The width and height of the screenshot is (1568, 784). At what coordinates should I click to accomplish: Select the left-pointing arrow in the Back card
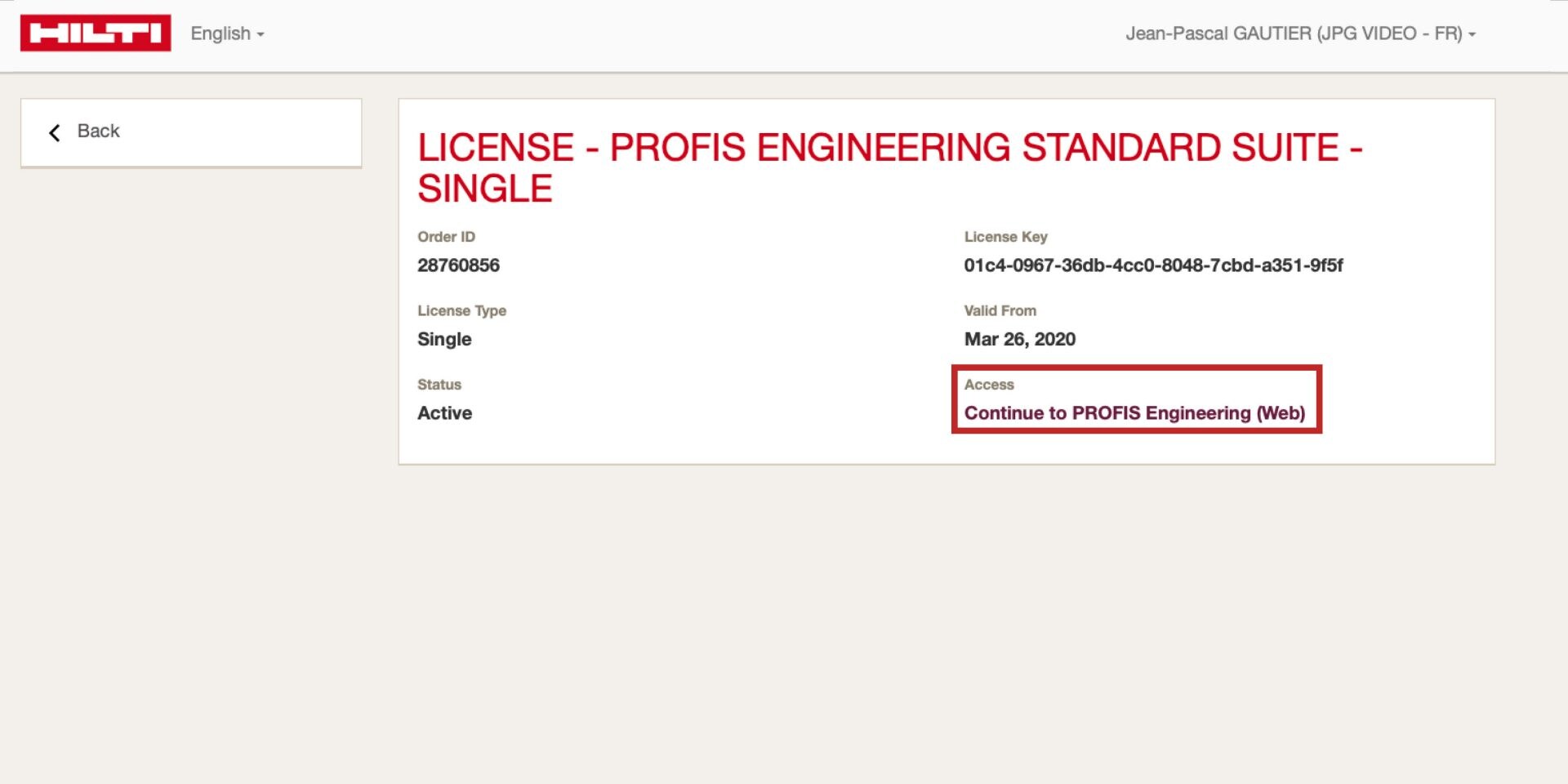(x=54, y=131)
